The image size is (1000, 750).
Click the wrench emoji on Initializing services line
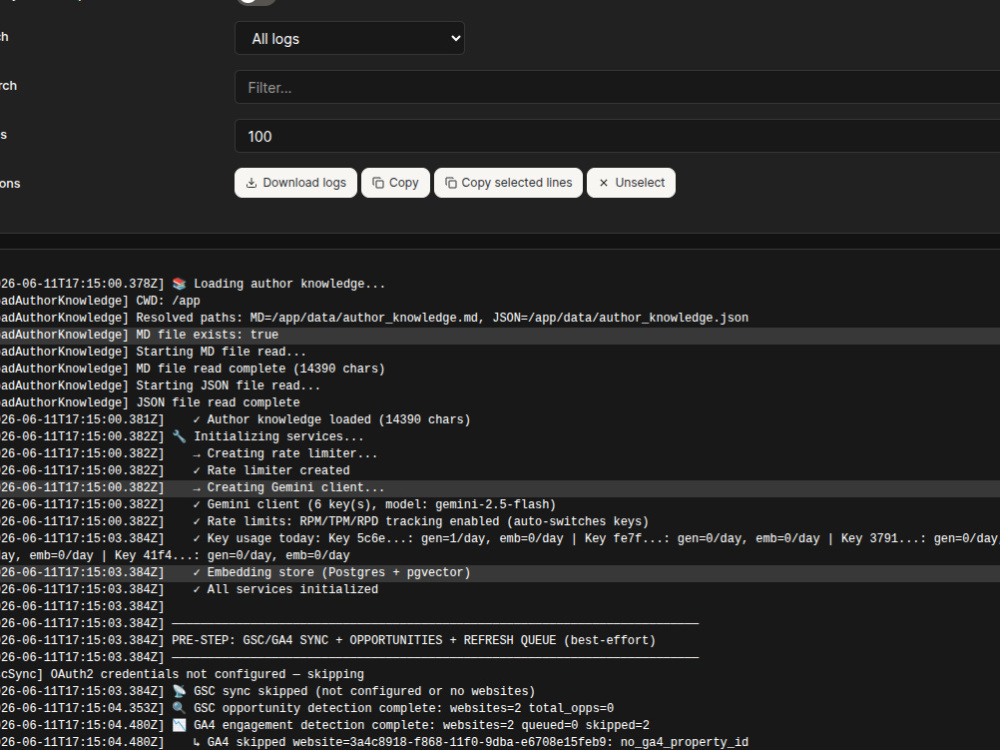pyautogui.click(x=179, y=436)
